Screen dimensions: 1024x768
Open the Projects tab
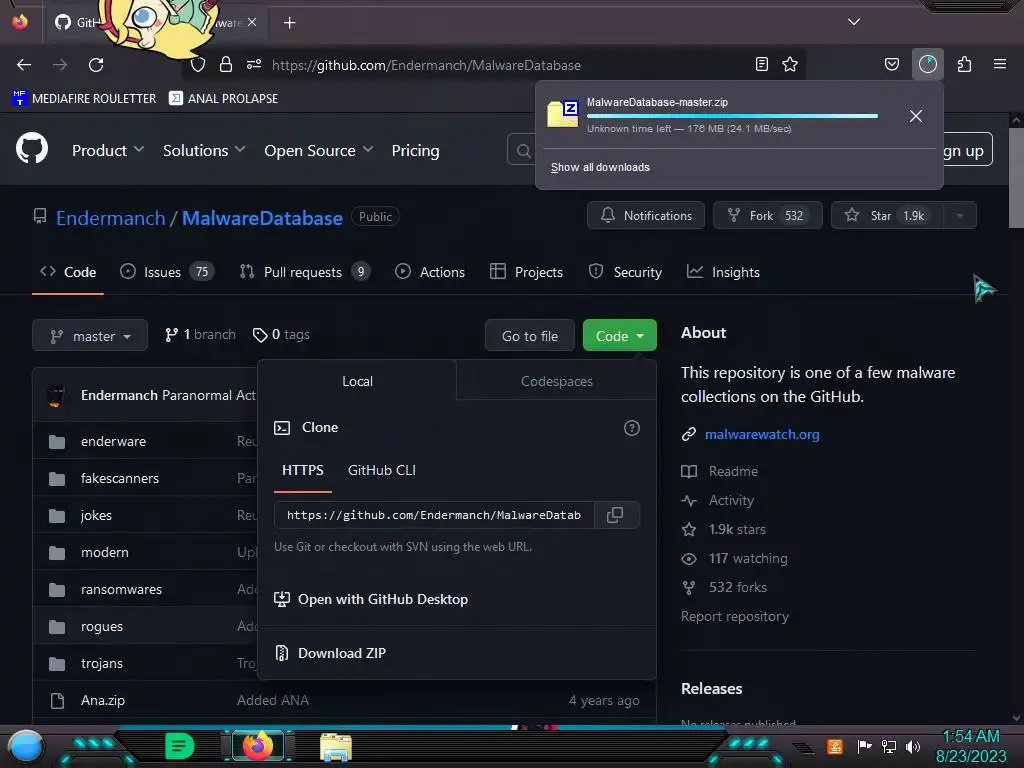pyautogui.click(x=526, y=272)
